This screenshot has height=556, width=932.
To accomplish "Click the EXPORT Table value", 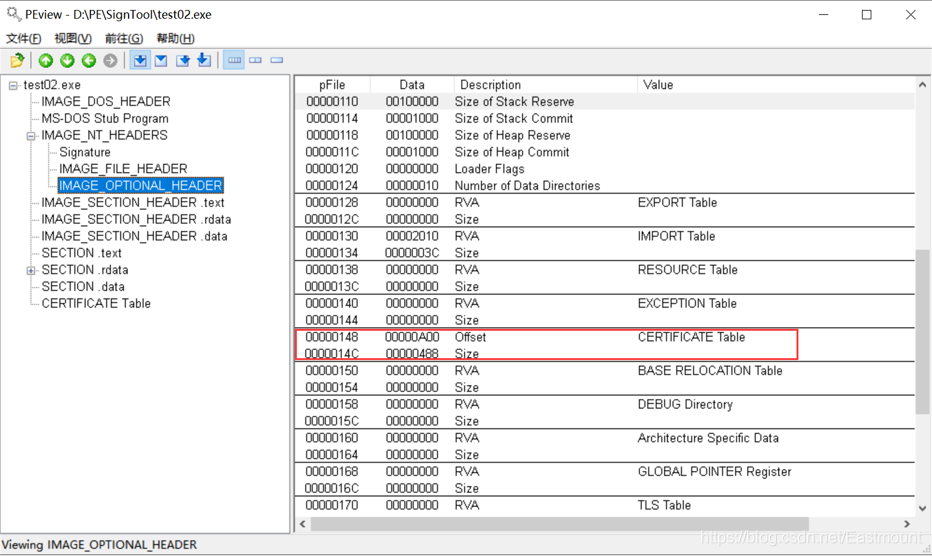I will click(x=677, y=203).
